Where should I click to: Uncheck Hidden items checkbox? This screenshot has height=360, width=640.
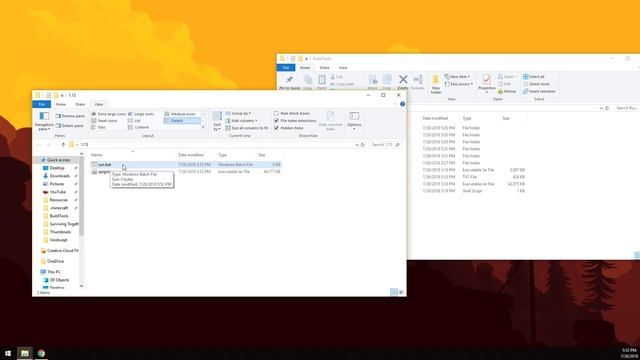tap(276, 128)
